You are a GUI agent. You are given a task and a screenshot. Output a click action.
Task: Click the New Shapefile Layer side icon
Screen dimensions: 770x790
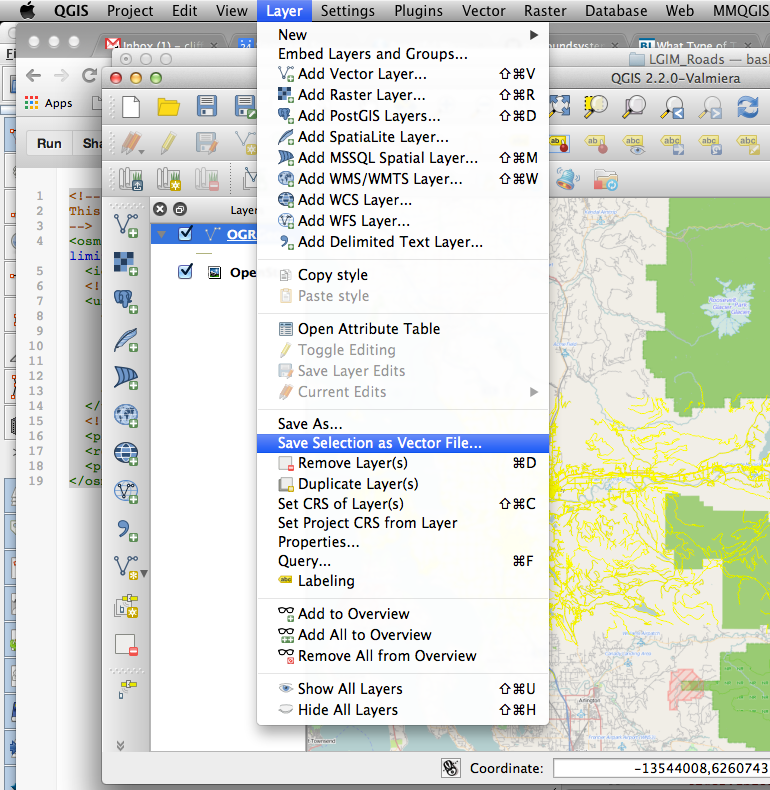pos(126,568)
